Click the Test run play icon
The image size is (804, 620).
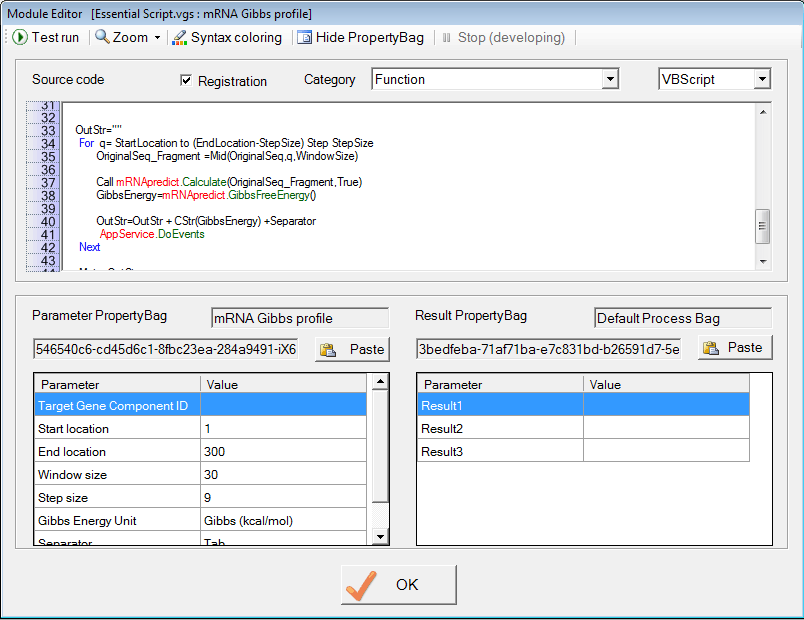point(19,37)
